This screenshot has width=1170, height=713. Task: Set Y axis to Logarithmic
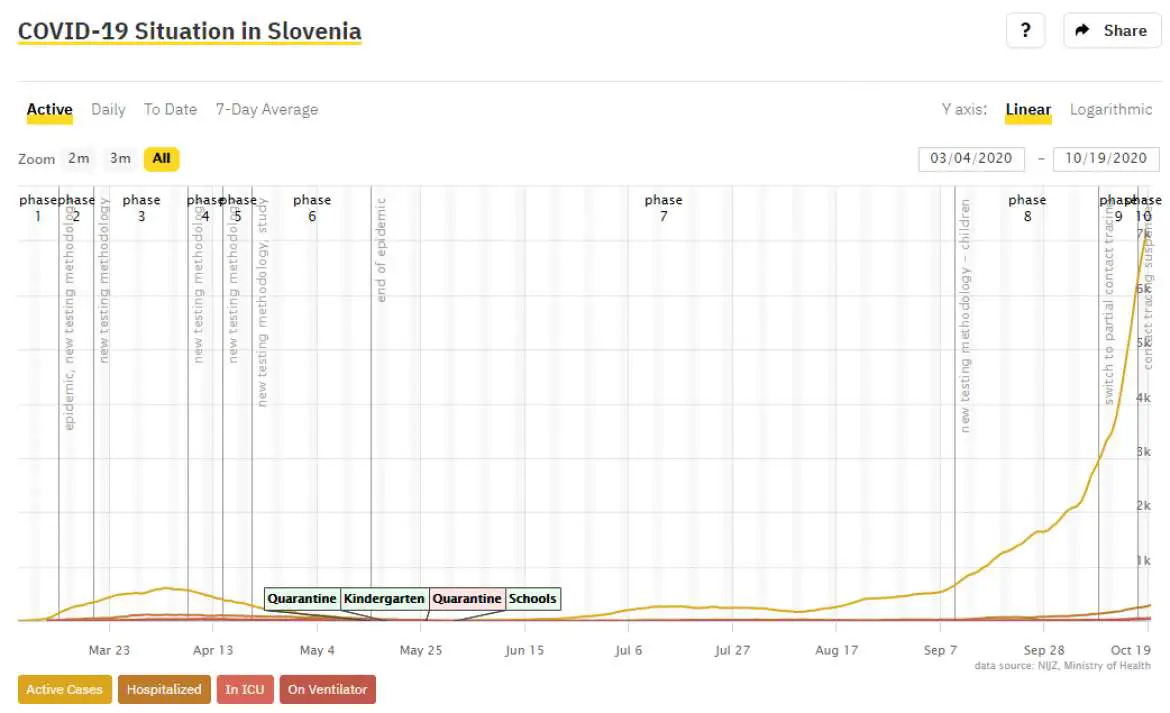click(x=1111, y=110)
